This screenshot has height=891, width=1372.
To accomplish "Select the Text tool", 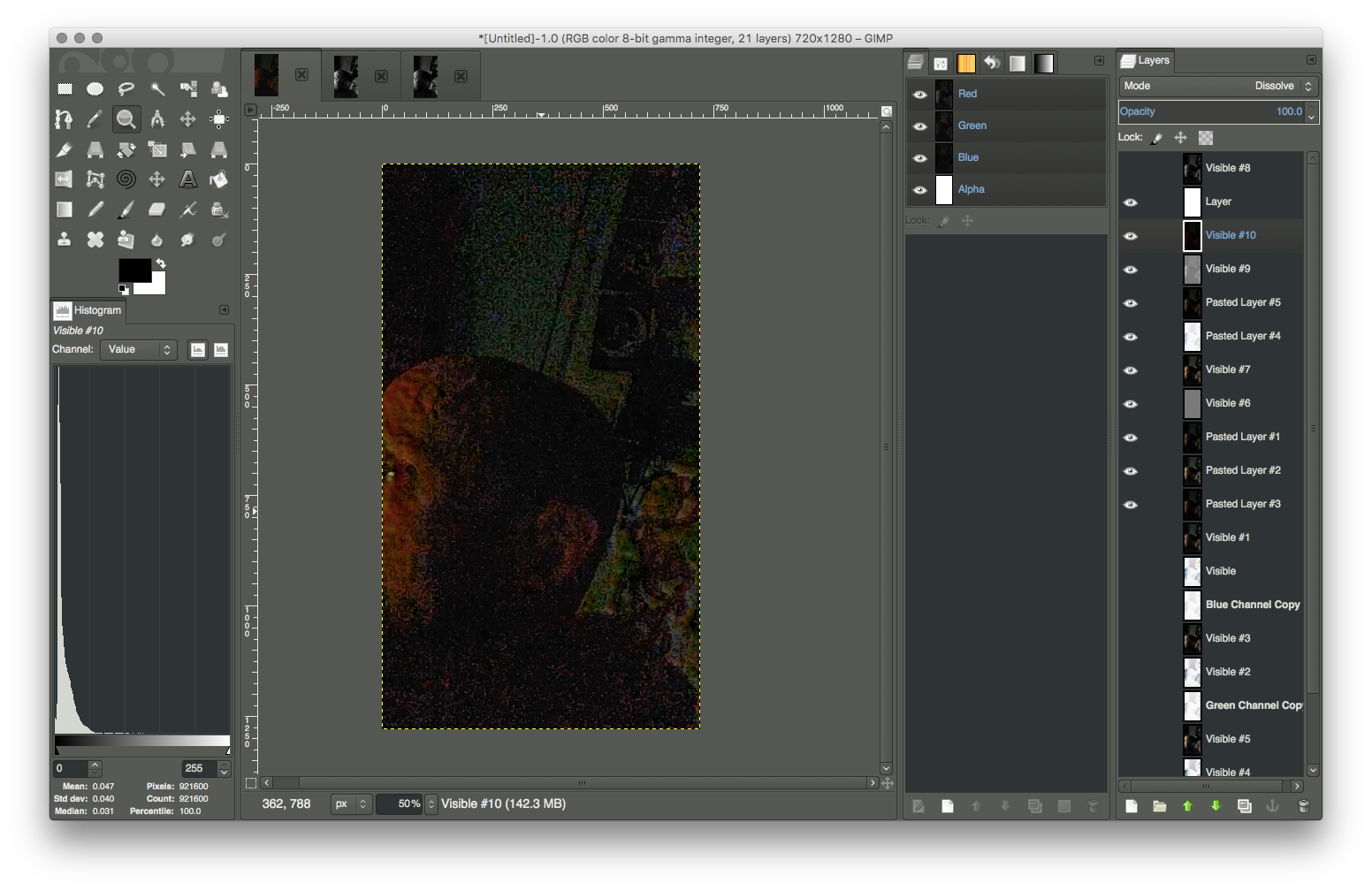I will [188, 179].
